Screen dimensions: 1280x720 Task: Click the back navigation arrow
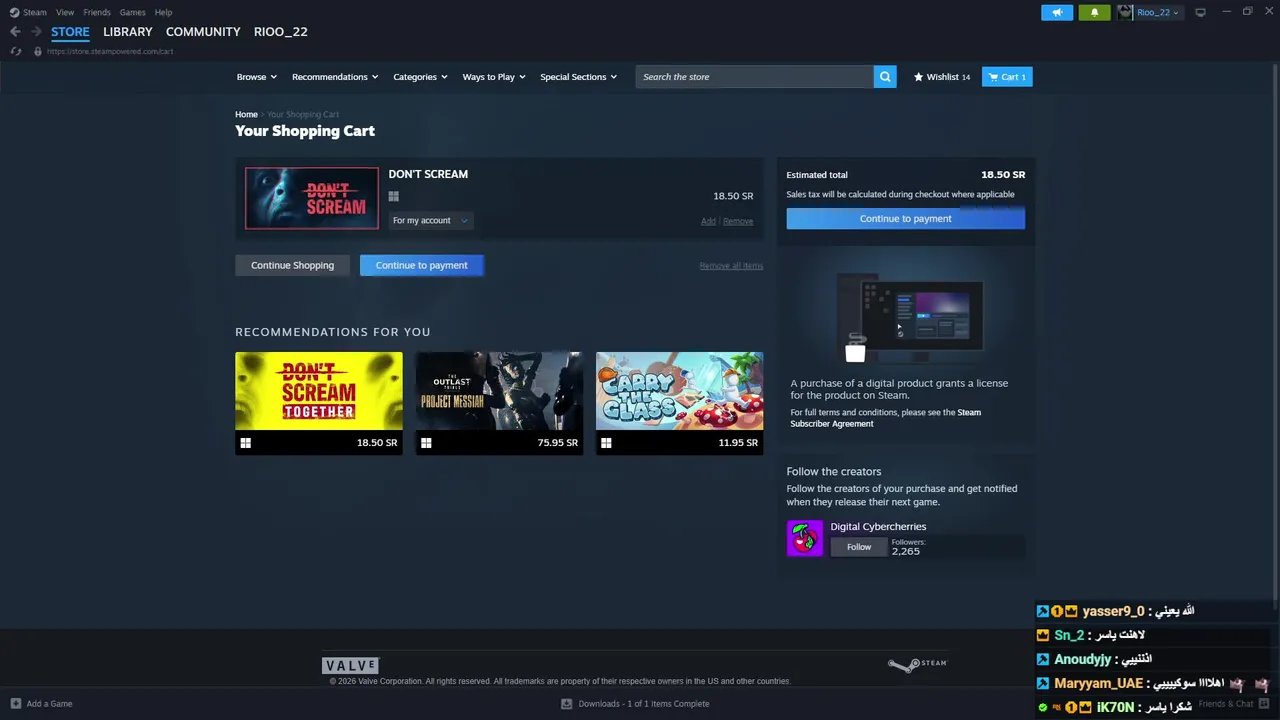point(15,32)
